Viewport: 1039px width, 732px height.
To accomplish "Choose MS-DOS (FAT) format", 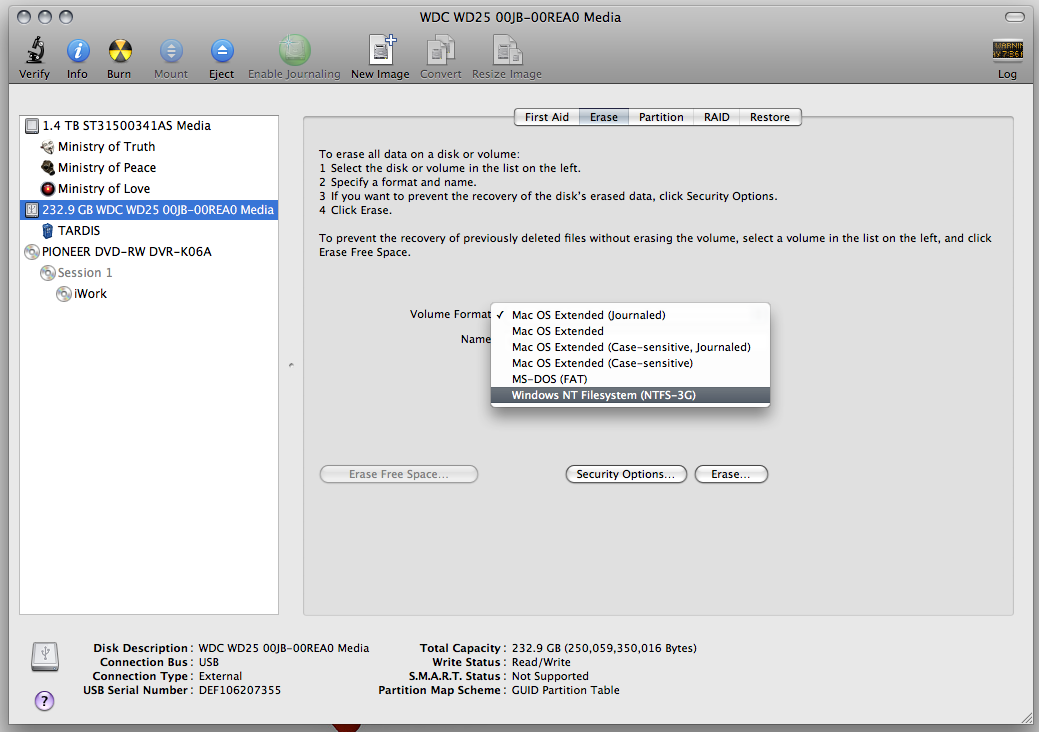I will [630, 379].
